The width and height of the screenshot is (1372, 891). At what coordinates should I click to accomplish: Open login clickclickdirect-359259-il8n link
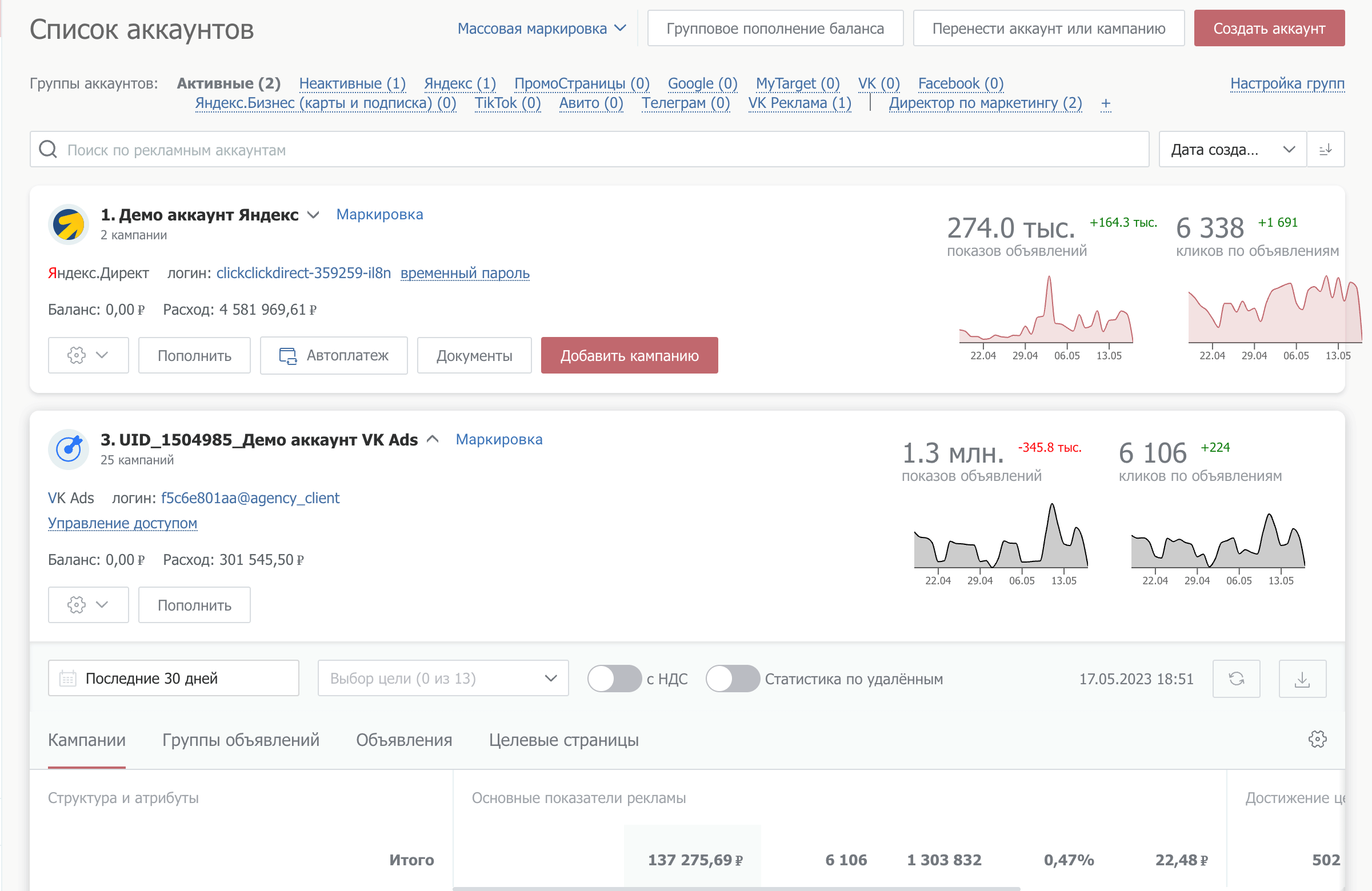pyautogui.click(x=303, y=273)
